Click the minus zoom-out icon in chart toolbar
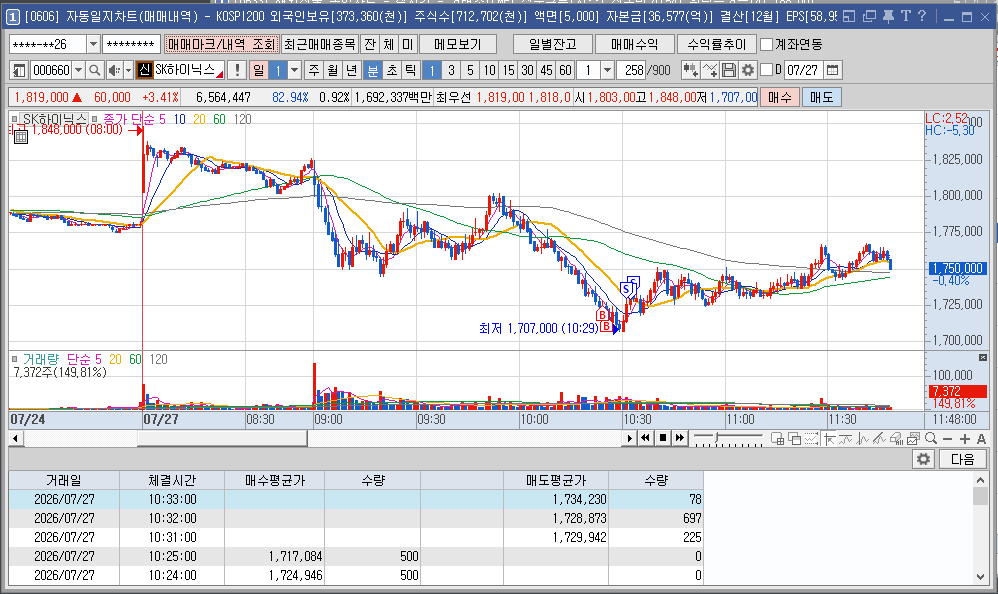The width and height of the screenshot is (998, 594). 947,439
